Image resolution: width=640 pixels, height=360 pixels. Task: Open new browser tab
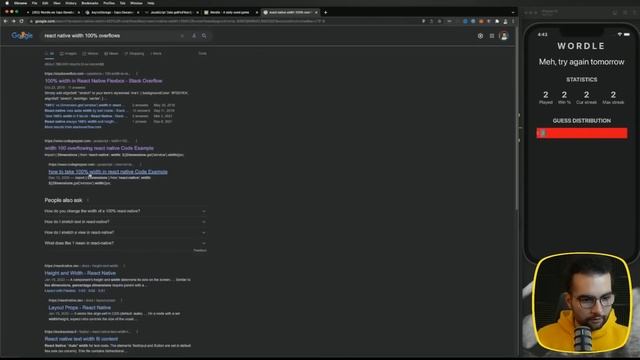[x=325, y=12]
